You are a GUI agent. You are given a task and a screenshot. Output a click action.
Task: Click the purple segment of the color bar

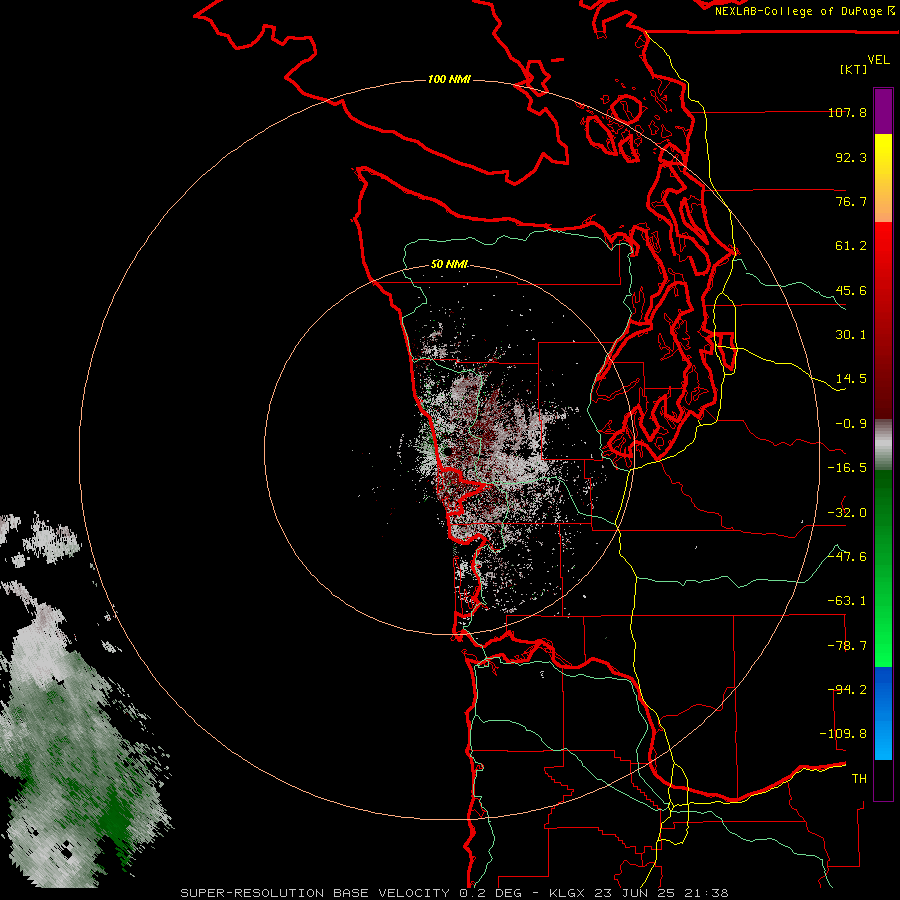(883, 111)
